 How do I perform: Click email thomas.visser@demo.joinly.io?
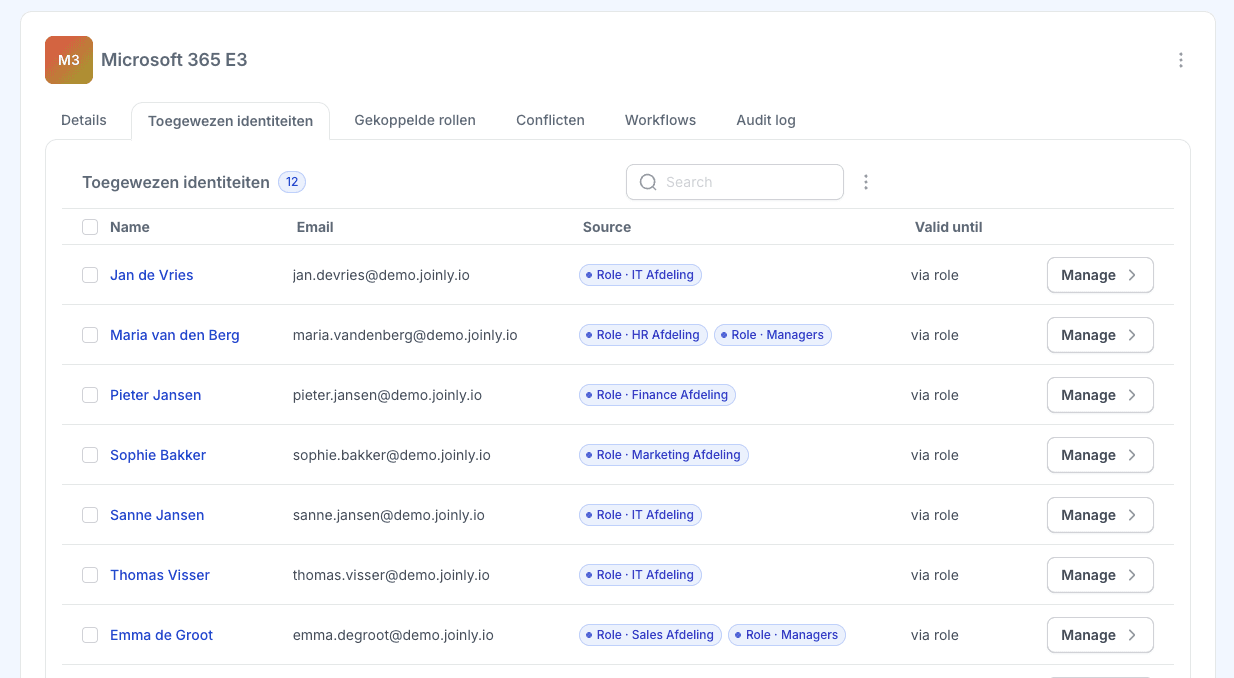391,575
